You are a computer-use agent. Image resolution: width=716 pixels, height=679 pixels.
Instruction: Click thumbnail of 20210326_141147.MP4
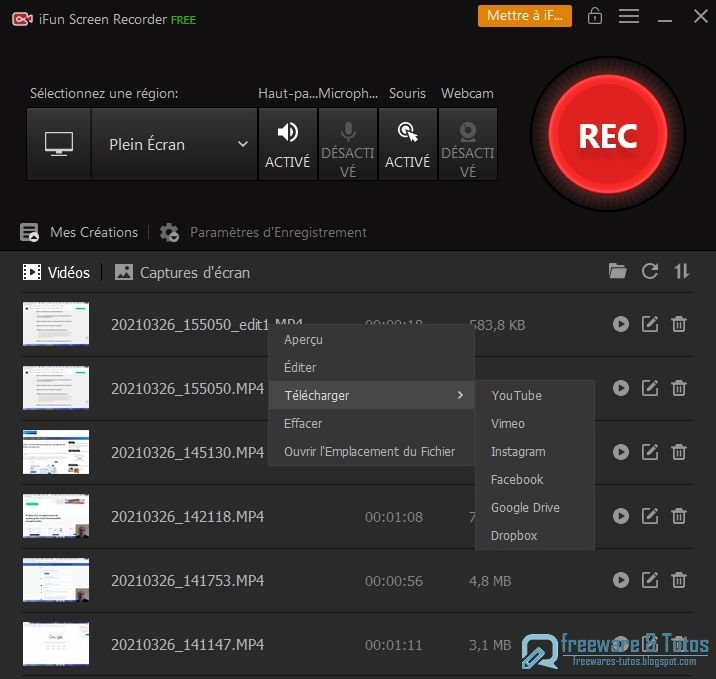tap(56, 643)
